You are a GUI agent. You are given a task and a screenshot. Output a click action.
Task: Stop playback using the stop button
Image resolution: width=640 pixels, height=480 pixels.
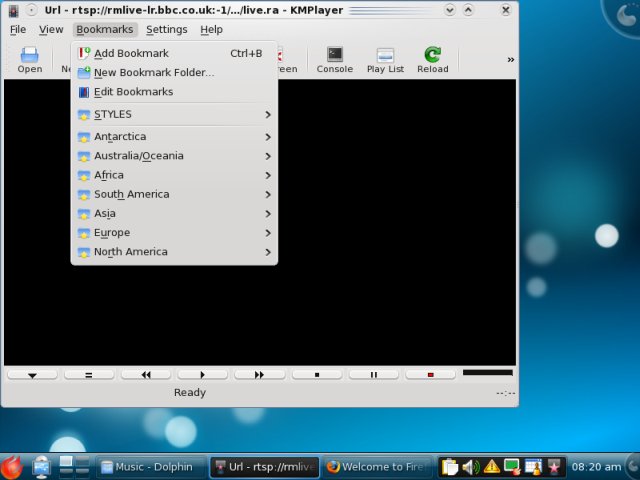316,375
